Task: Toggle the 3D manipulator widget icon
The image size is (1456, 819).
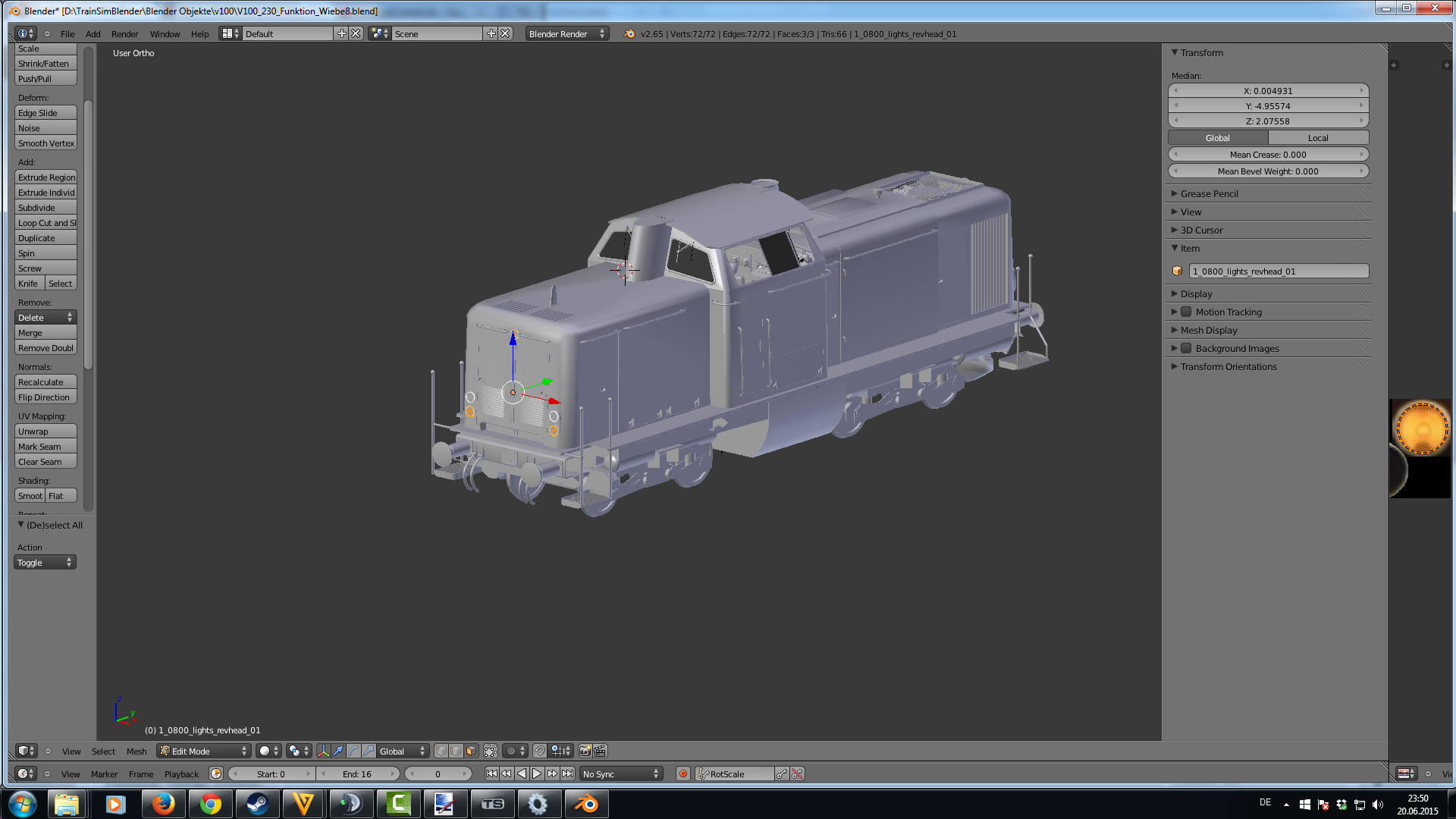Action: [x=324, y=751]
